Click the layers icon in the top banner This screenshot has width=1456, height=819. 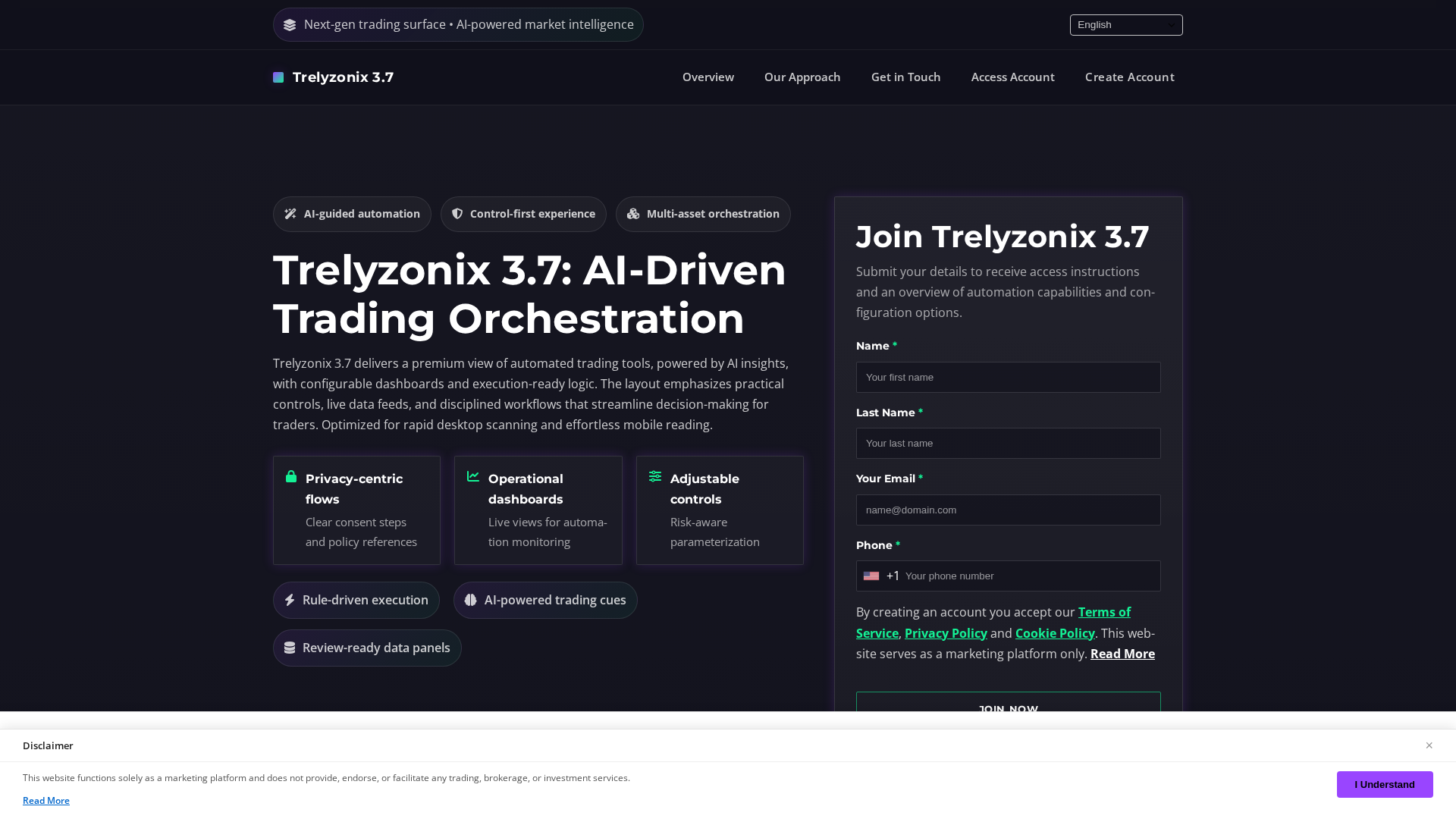point(290,25)
